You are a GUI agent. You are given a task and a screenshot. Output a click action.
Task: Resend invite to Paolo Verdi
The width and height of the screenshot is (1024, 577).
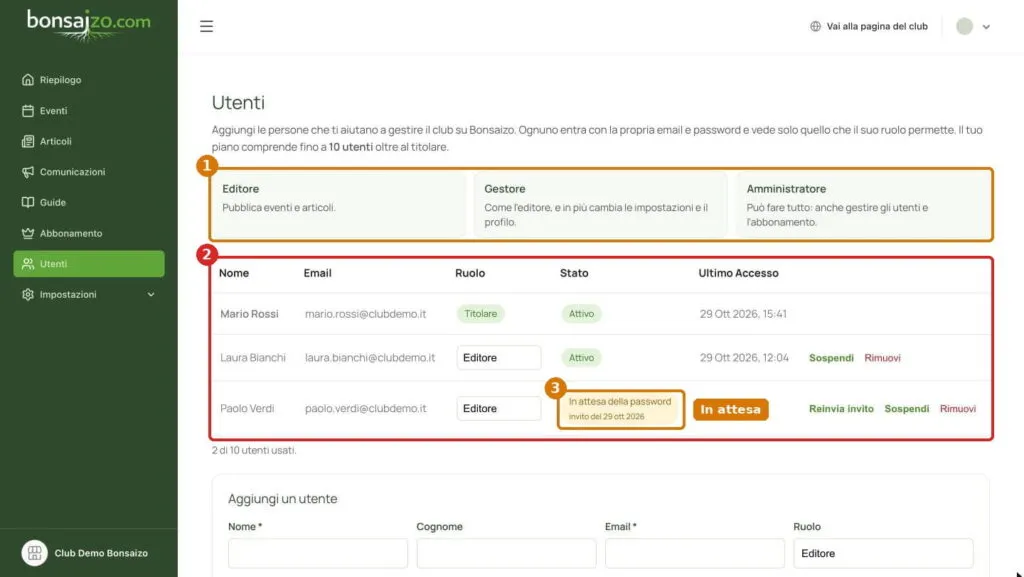841,409
